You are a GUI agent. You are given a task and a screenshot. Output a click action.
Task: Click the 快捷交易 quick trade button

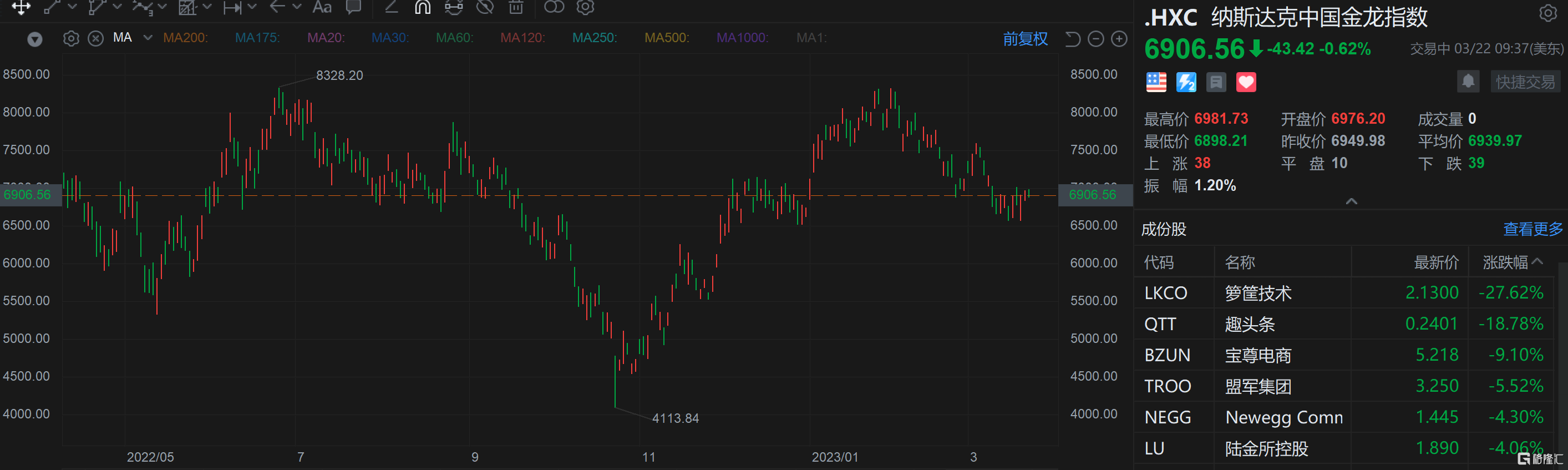click(x=1525, y=81)
